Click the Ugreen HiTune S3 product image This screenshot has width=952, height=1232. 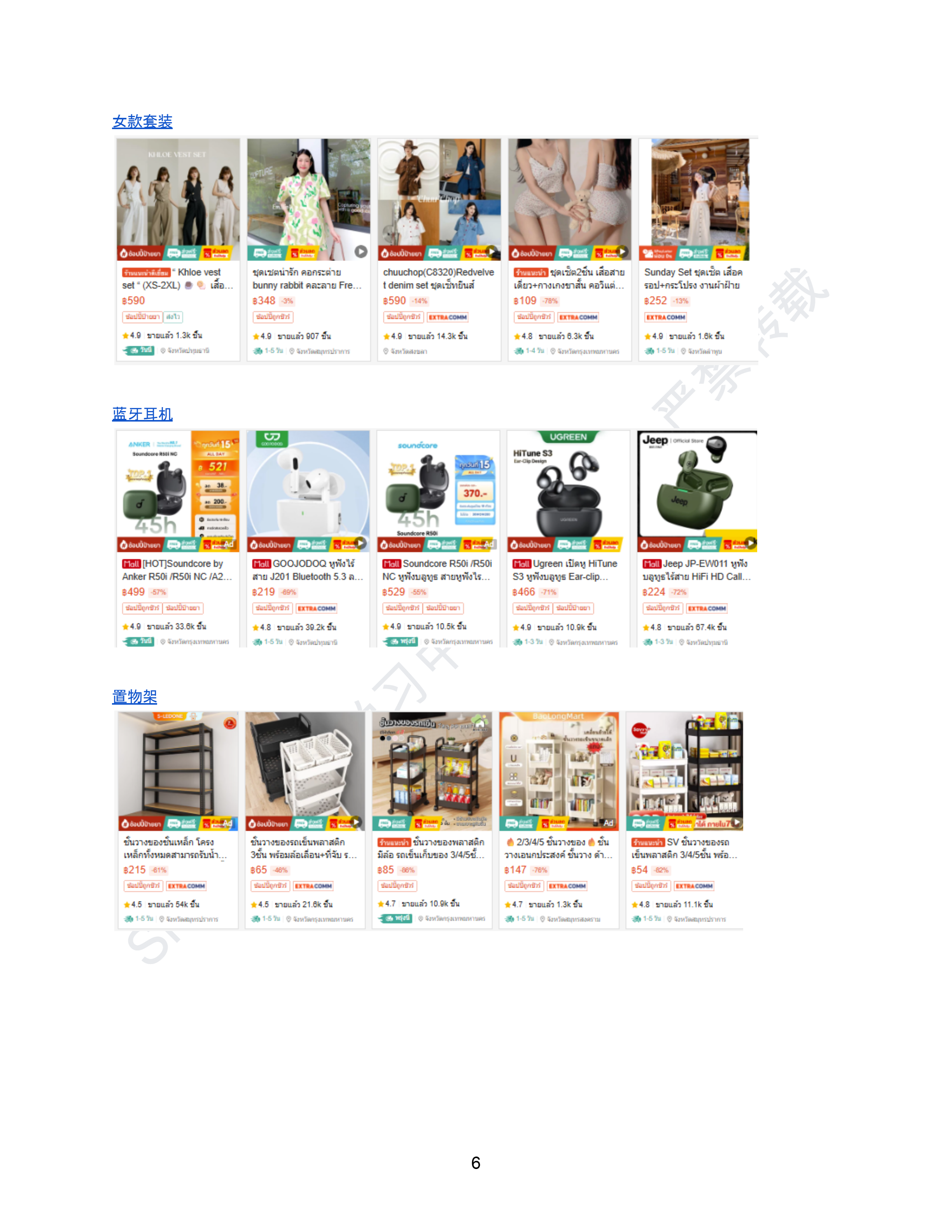(x=569, y=491)
